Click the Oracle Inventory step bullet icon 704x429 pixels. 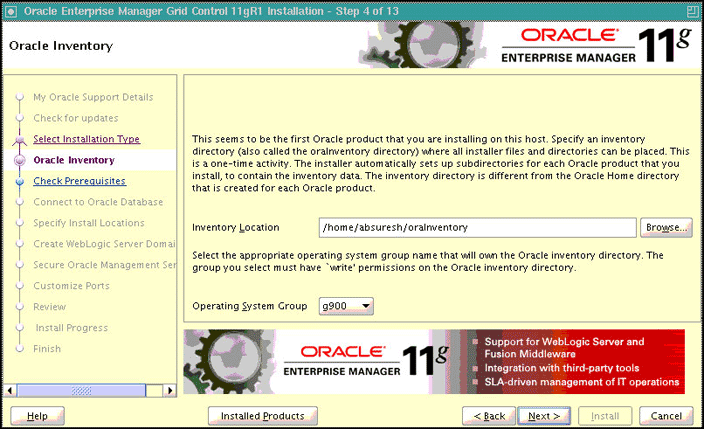(x=20, y=160)
